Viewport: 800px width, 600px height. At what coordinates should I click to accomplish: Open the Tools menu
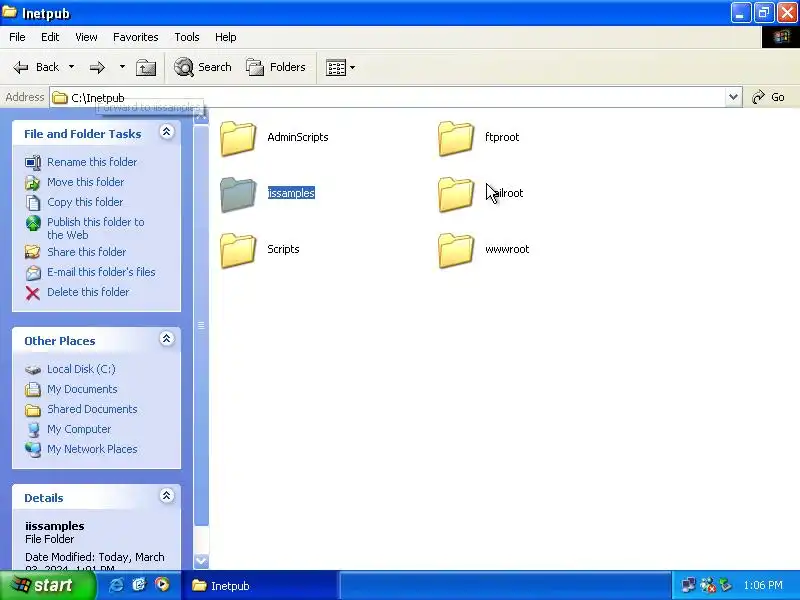coord(187,37)
